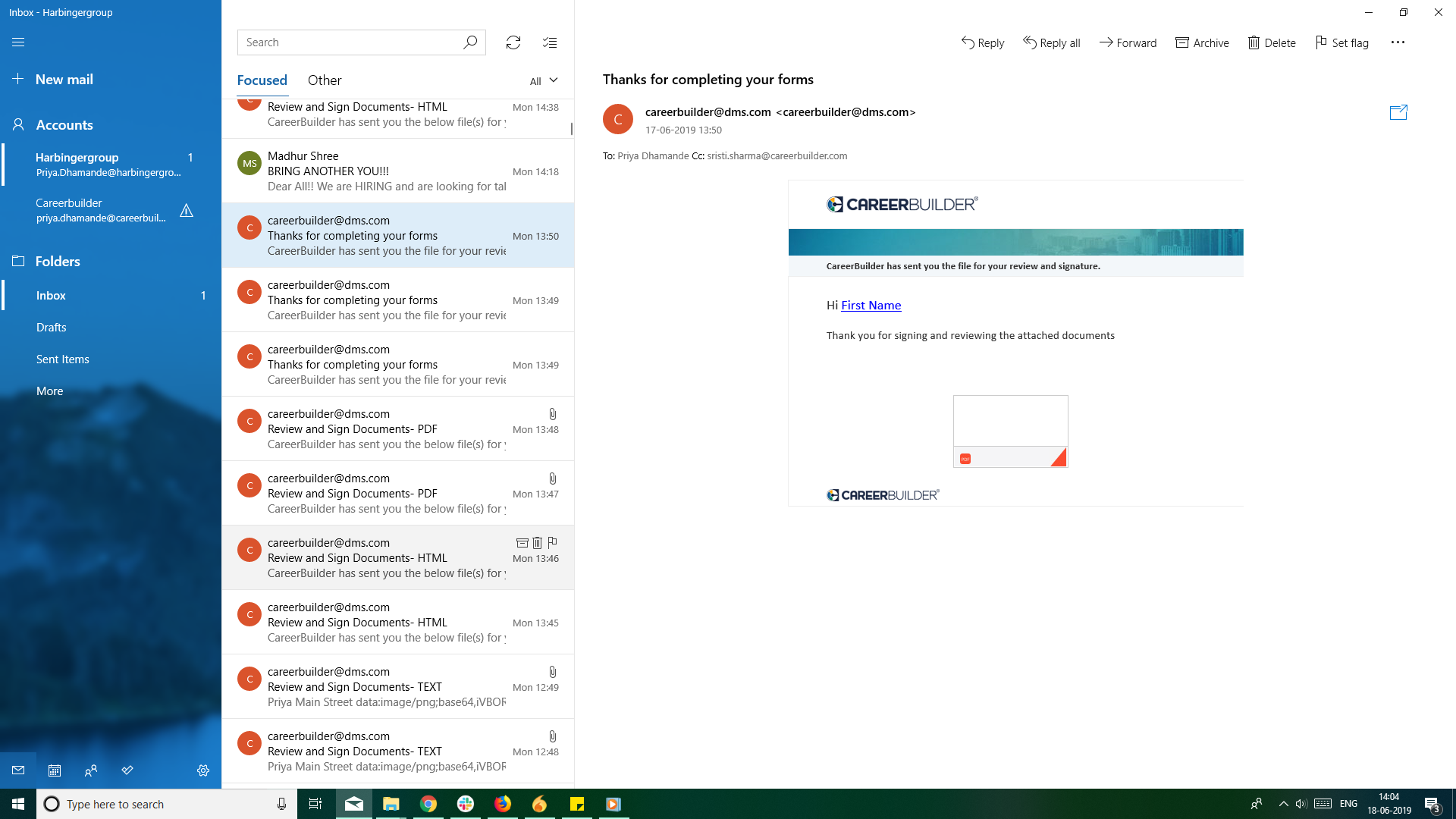Open Task View on taskbar
The image size is (1456, 819).
(315, 804)
